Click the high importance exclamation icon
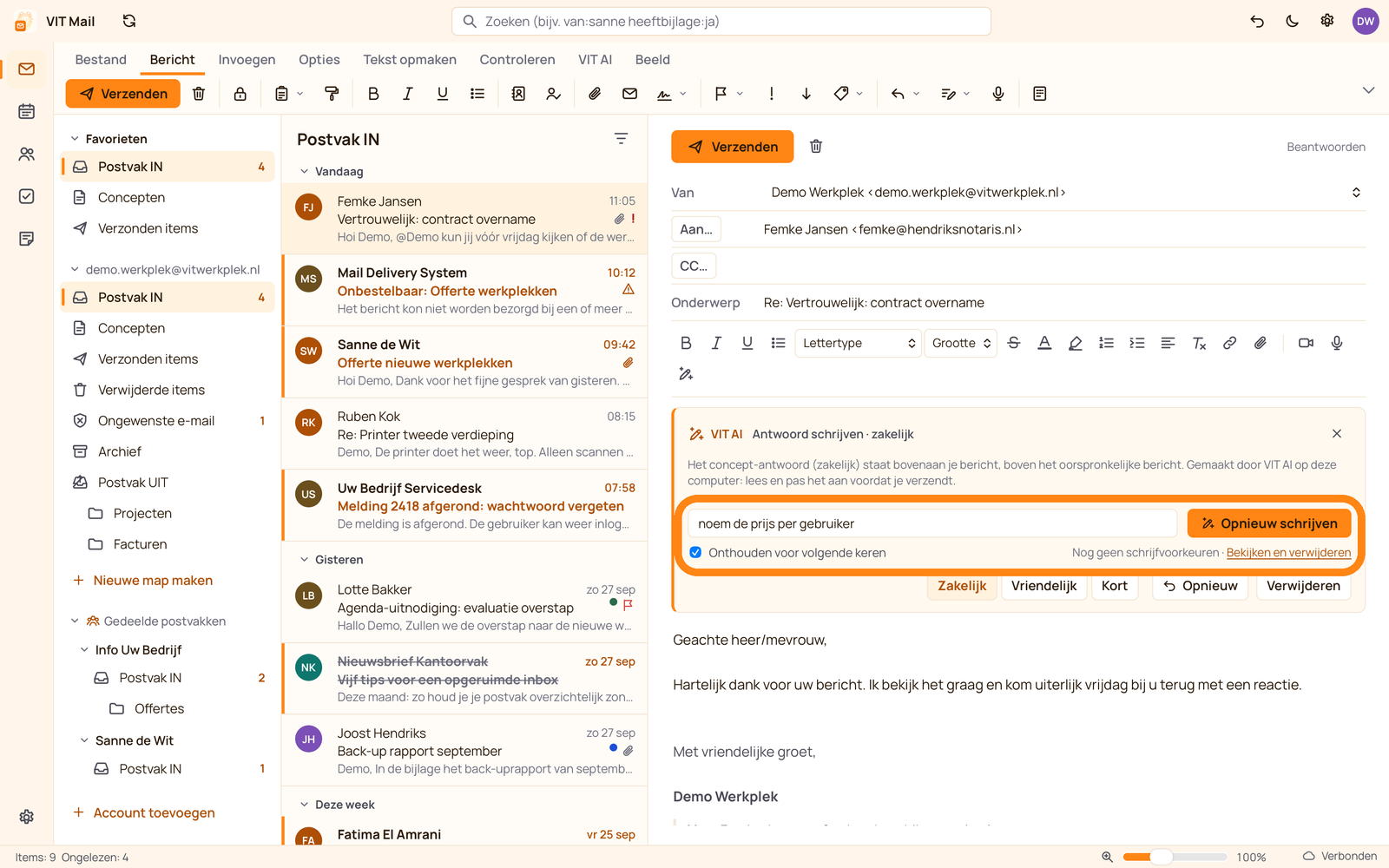The width and height of the screenshot is (1389, 868). pyautogui.click(x=771, y=94)
